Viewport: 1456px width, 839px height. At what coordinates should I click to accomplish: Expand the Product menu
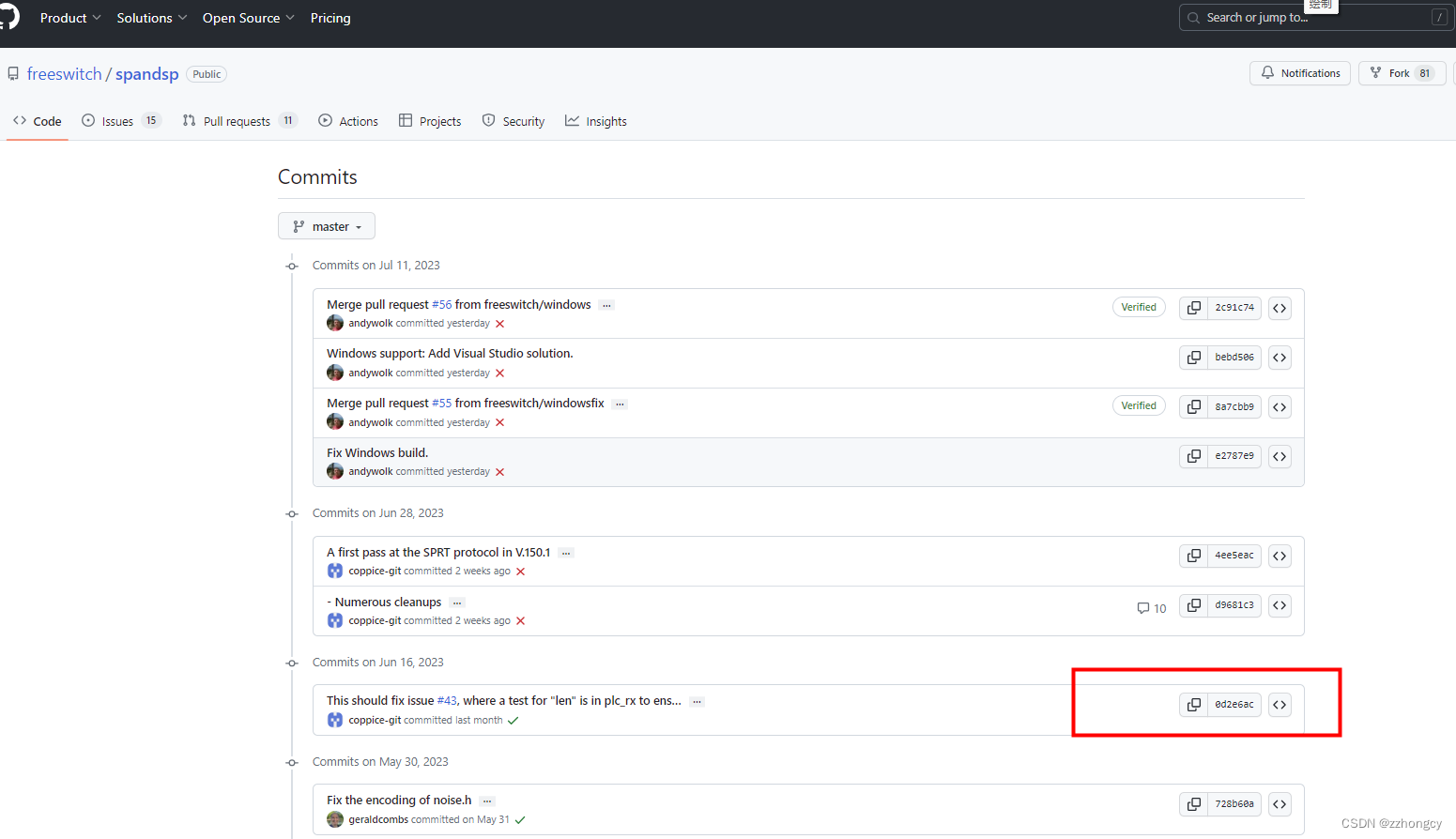(x=70, y=18)
